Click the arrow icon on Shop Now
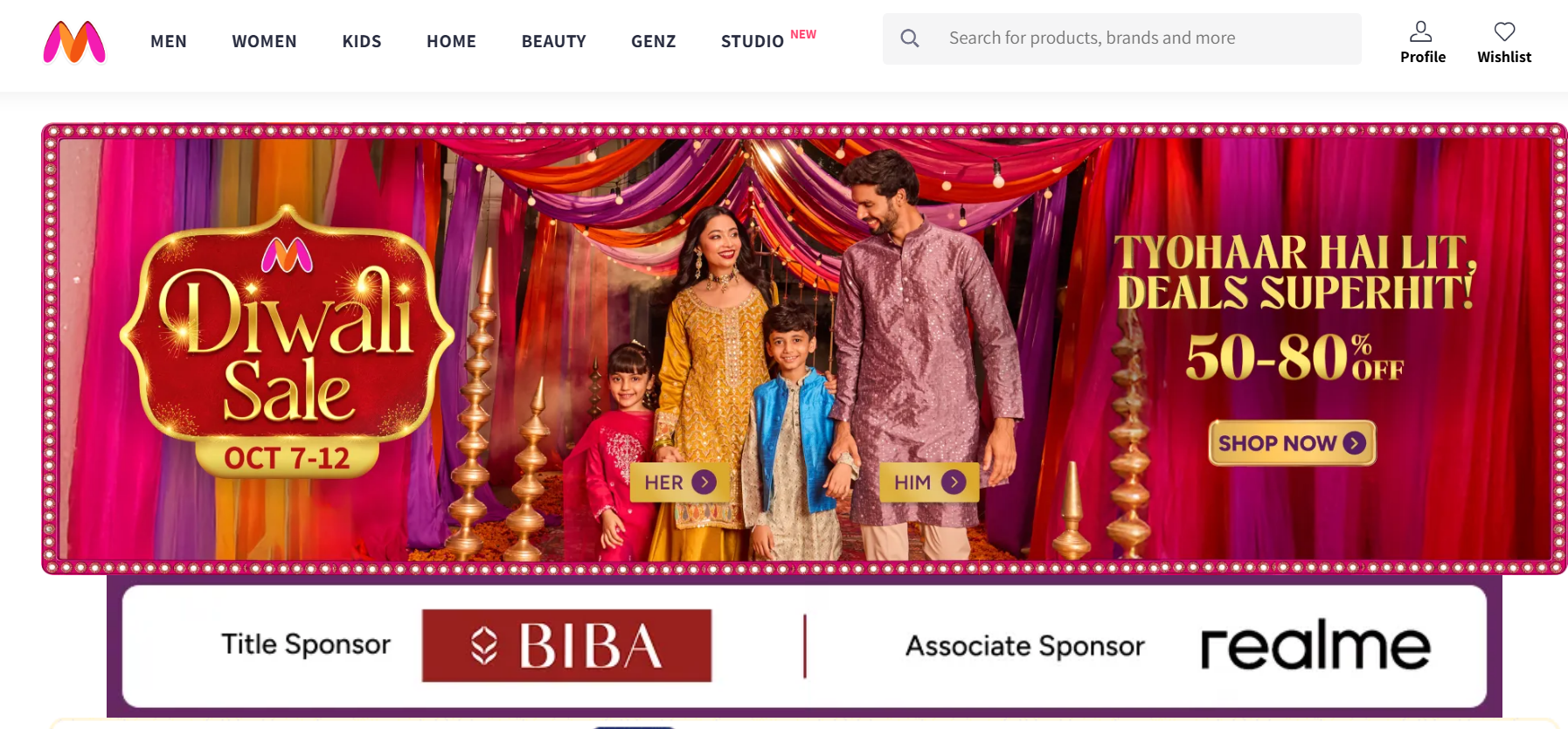Viewport: 1568px width, 729px height. (x=1355, y=443)
